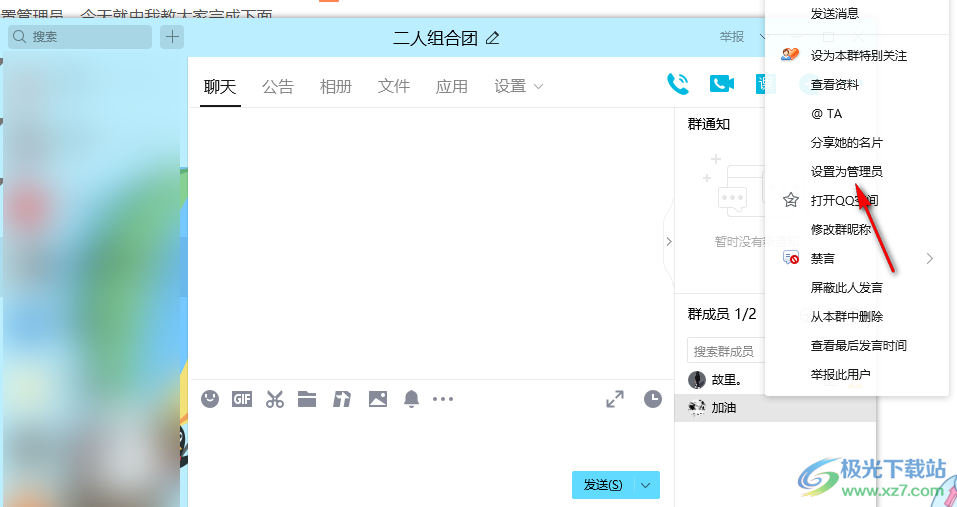
Task: Open the 应用 tab
Action: [x=452, y=87]
